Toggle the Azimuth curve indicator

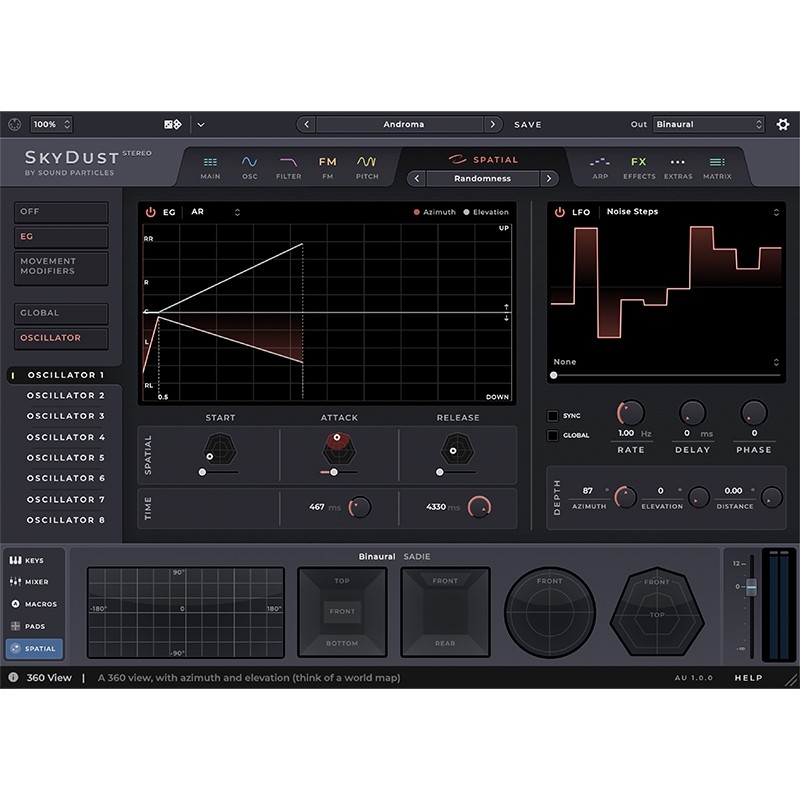(x=435, y=212)
